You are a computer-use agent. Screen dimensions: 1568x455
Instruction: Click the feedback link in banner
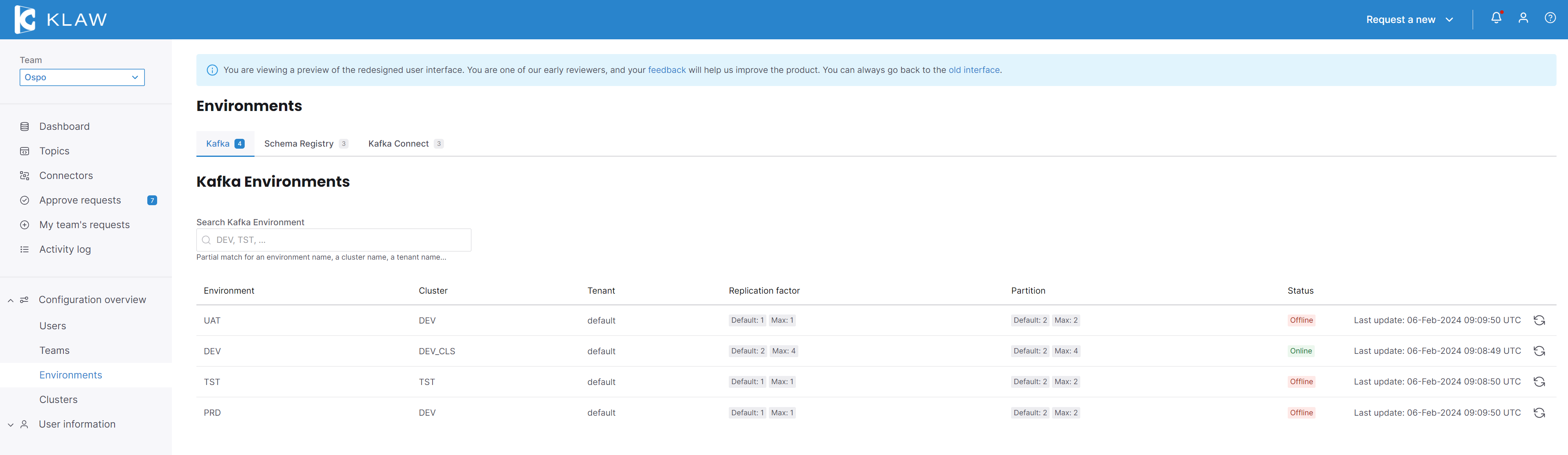point(667,70)
